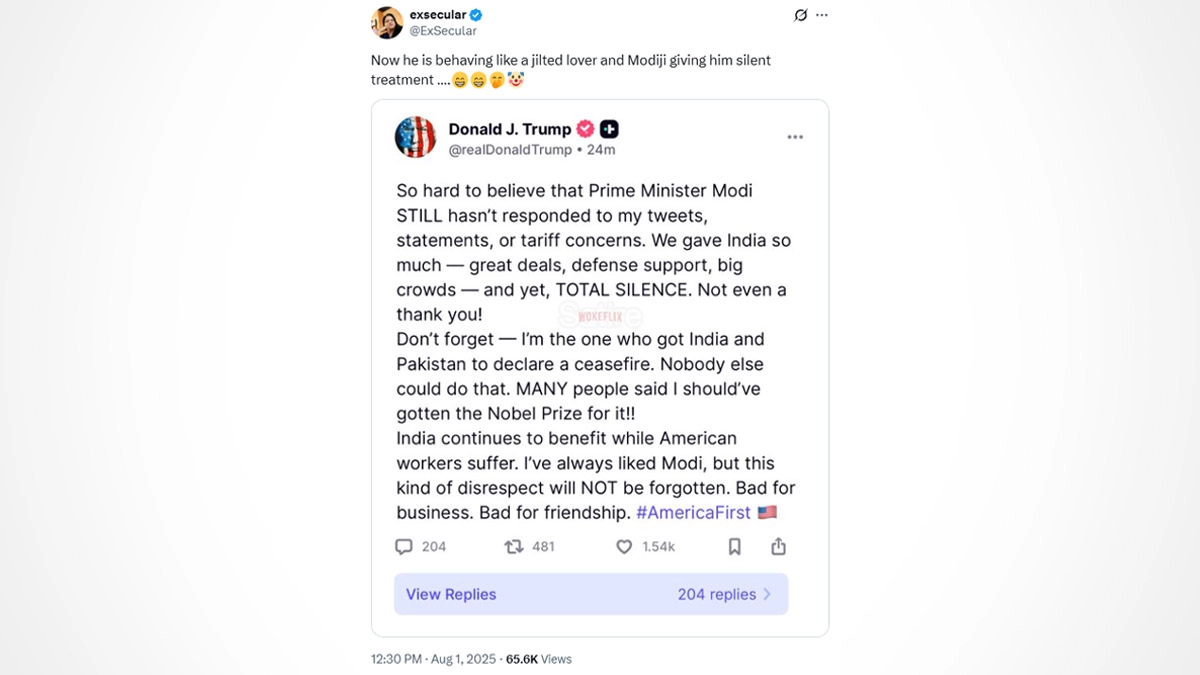The image size is (1200, 675).
Task: Click the black plus badge next to Trump's name
Action: (x=609, y=129)
